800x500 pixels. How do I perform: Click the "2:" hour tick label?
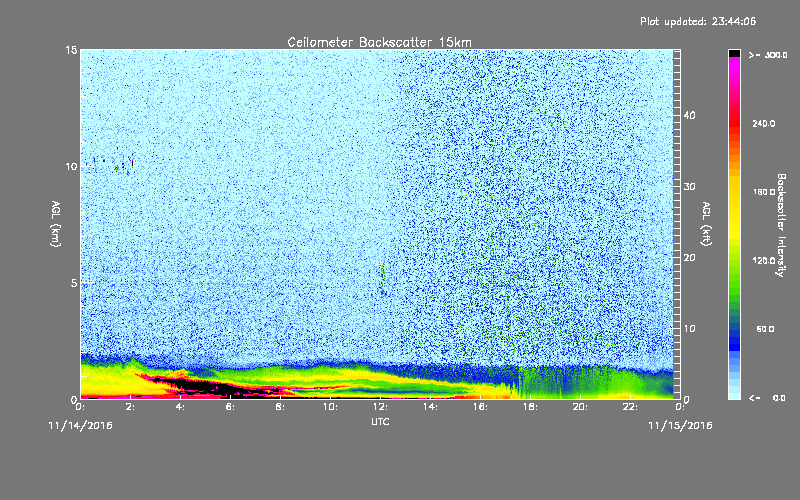coord(131,407)
